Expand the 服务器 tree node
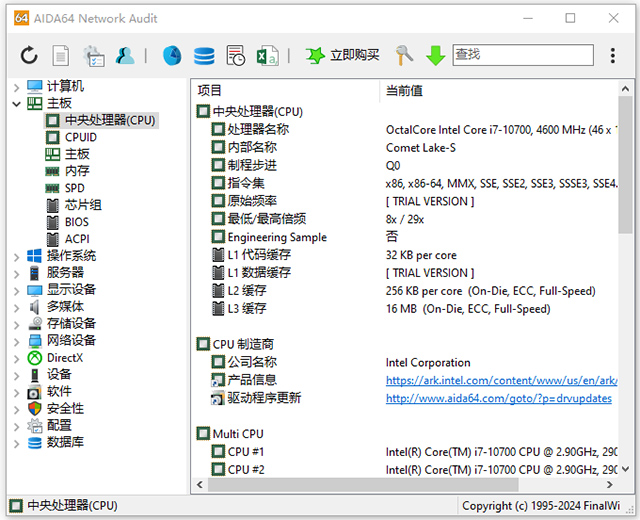This screenshot has width=640, height=520. click(16, 273)
